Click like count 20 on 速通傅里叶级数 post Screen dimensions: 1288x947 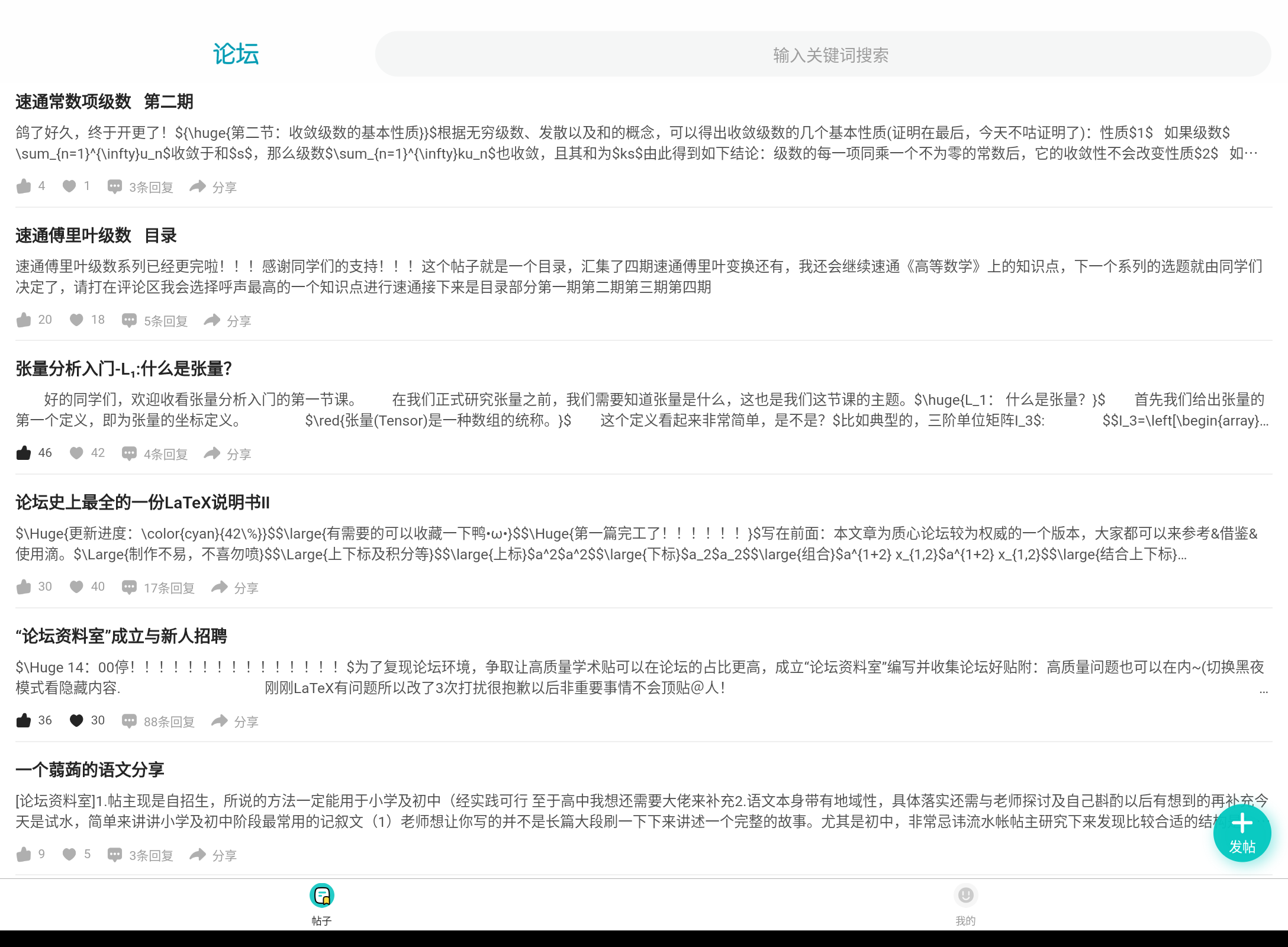click(x=45, y=320)
